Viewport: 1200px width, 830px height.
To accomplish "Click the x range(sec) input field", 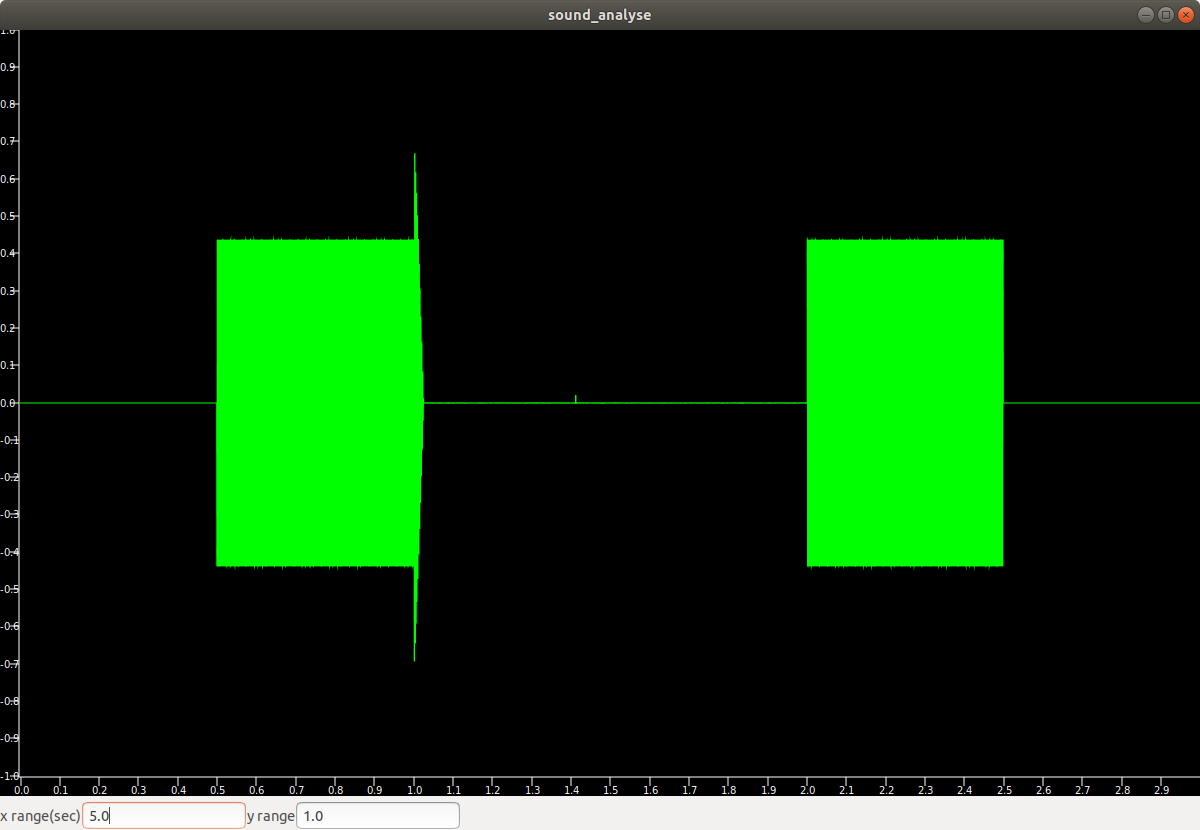I will [x=163, y=816].
